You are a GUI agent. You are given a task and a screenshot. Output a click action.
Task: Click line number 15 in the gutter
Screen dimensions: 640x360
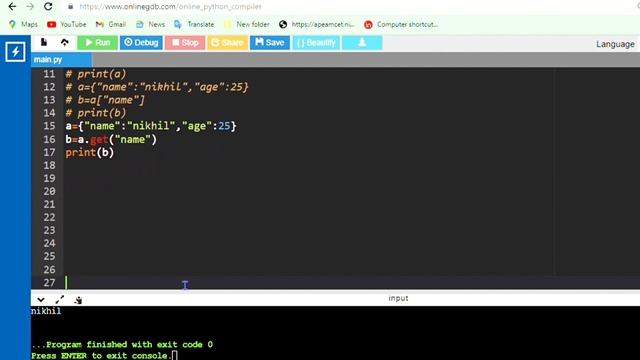pyautogui.click(x=49, y=126)
